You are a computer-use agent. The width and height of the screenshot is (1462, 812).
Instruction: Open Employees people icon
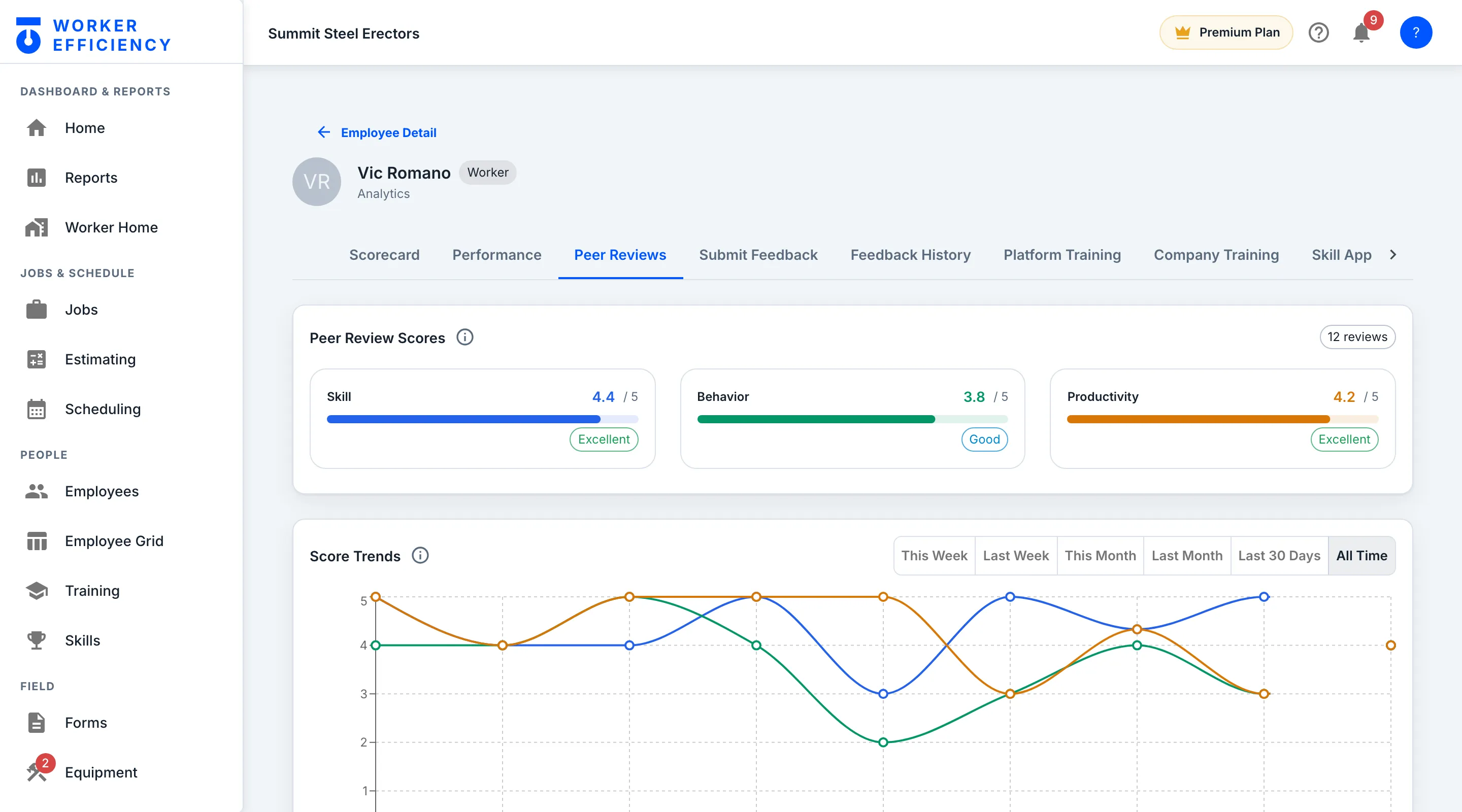pyautogui.click(x=37, y=491)
